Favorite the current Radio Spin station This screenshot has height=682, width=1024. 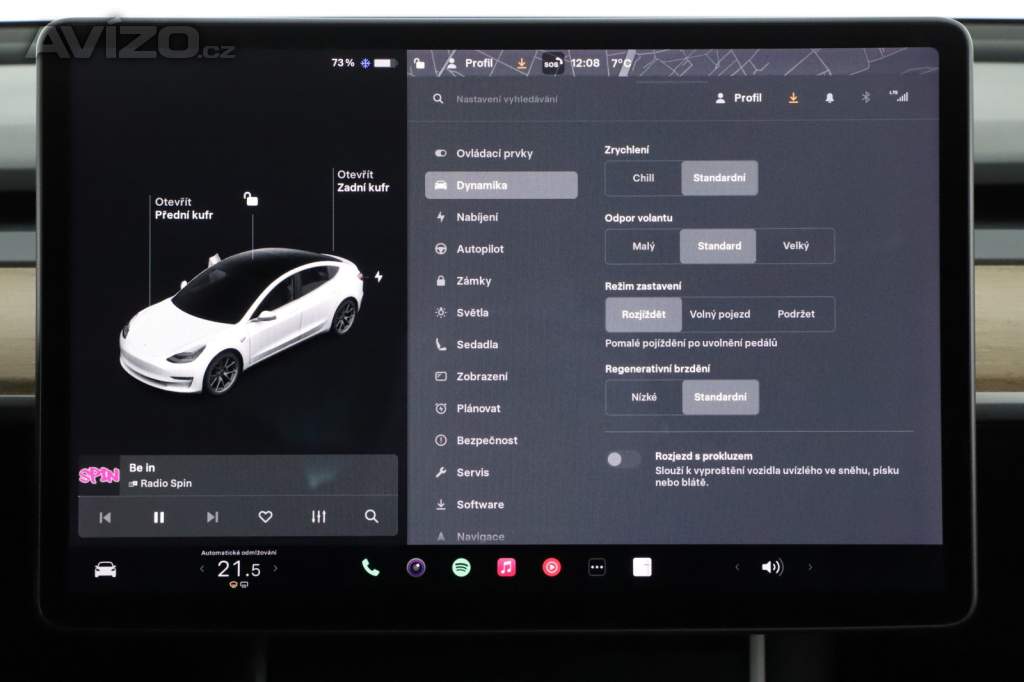click(x=265, y=517)
